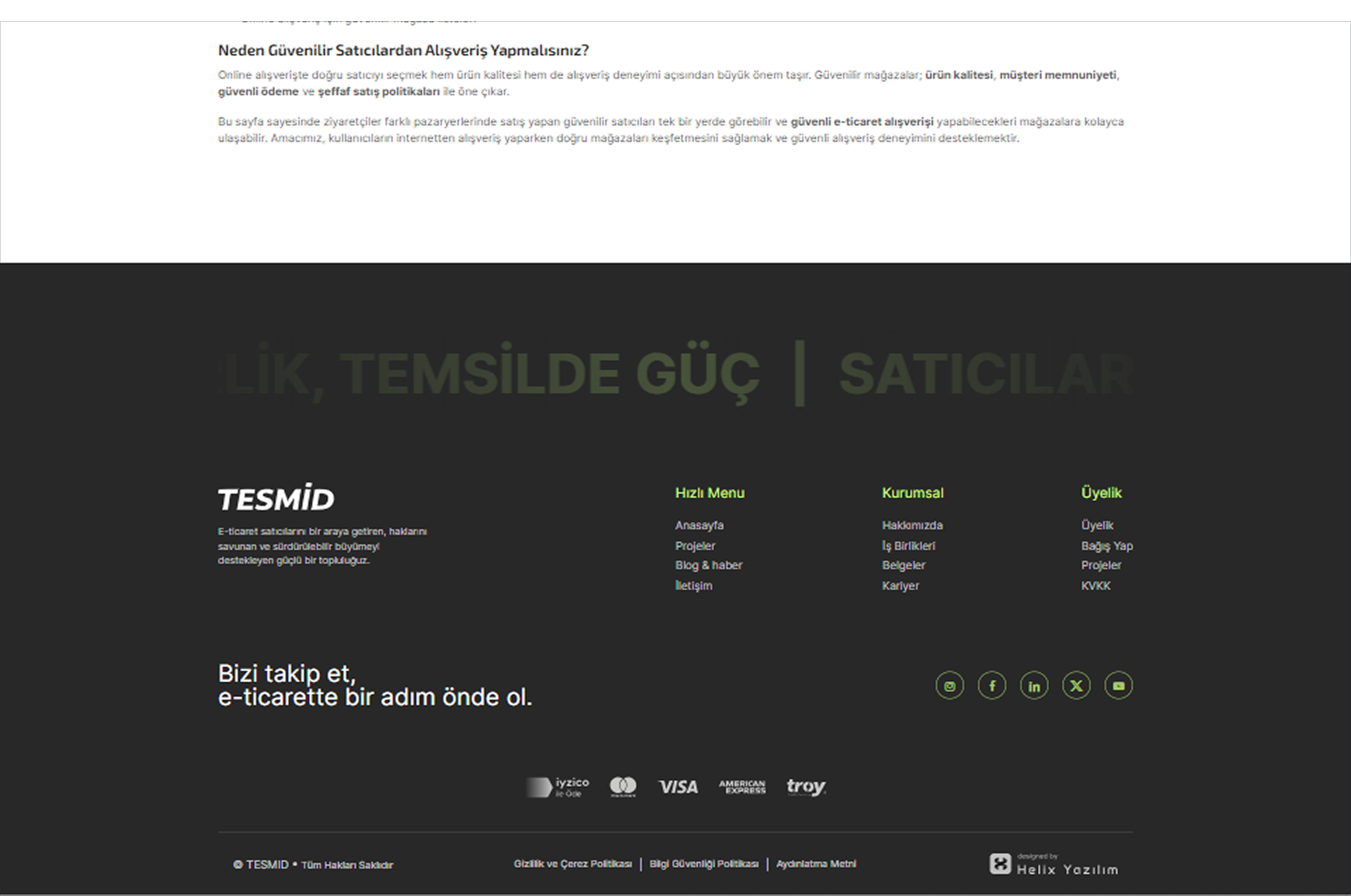Open the Facebook social icon

991,686
